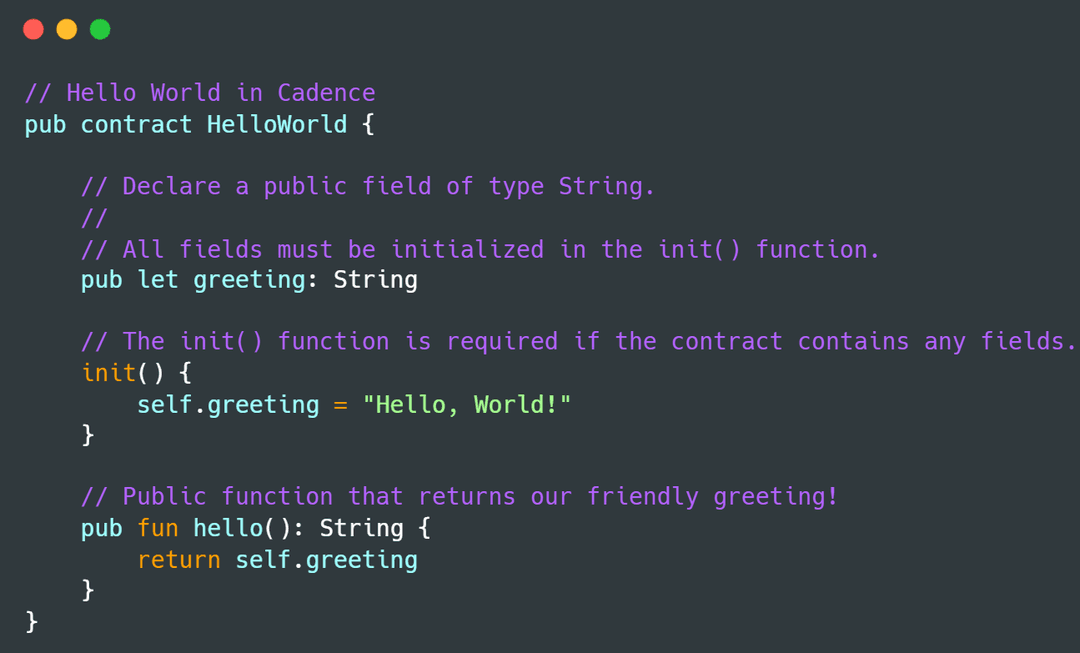Viewport: 1080px width, 653px height.
Task: Click the orange 'return' keyword
Action: point(179,560)
